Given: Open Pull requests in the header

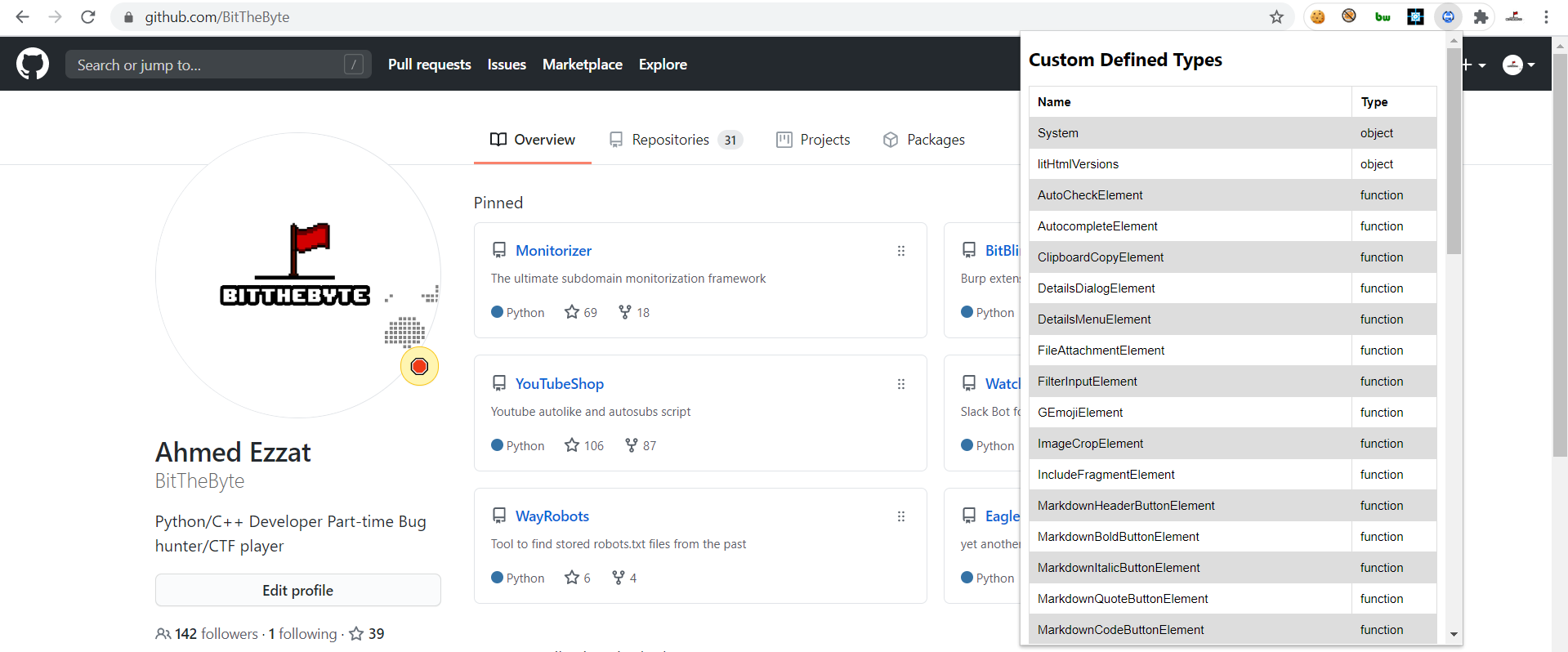Looking at the screenshot, I should [430, 65].
